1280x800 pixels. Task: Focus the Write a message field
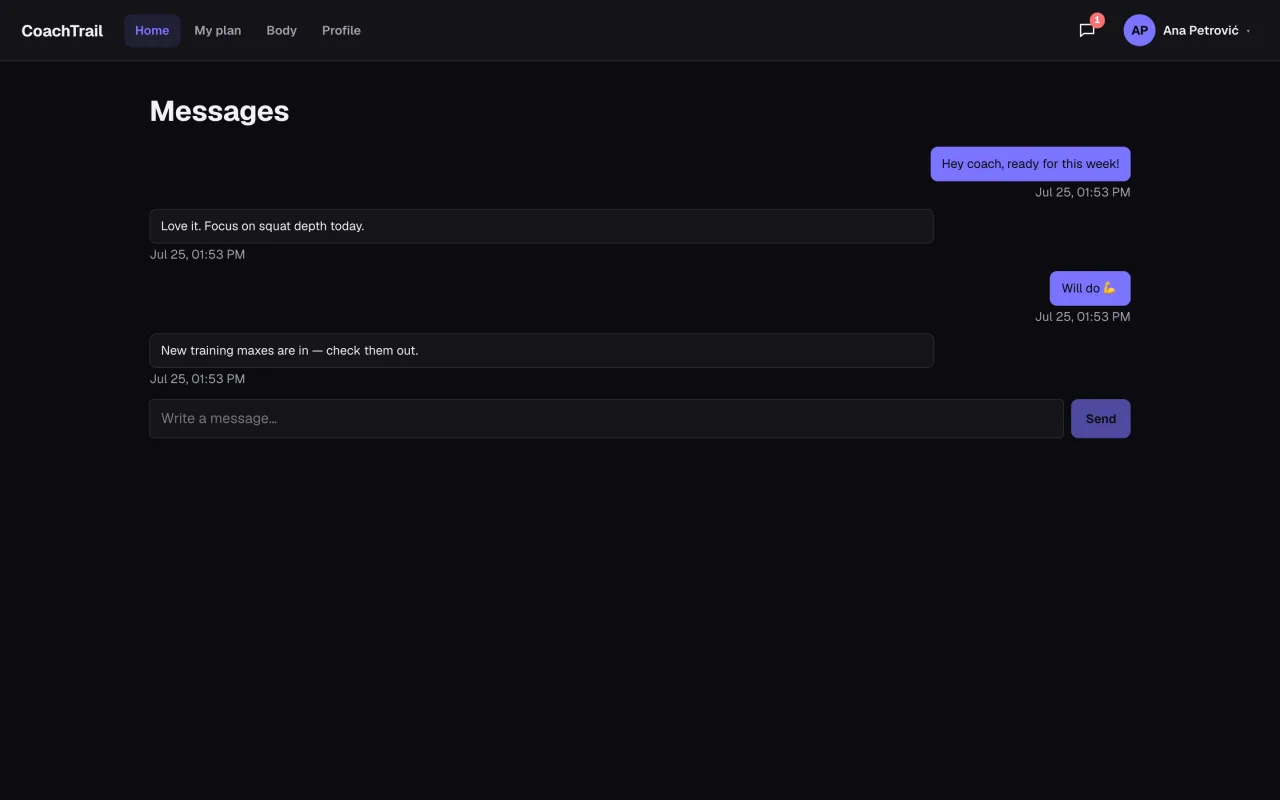coord(606,419)
